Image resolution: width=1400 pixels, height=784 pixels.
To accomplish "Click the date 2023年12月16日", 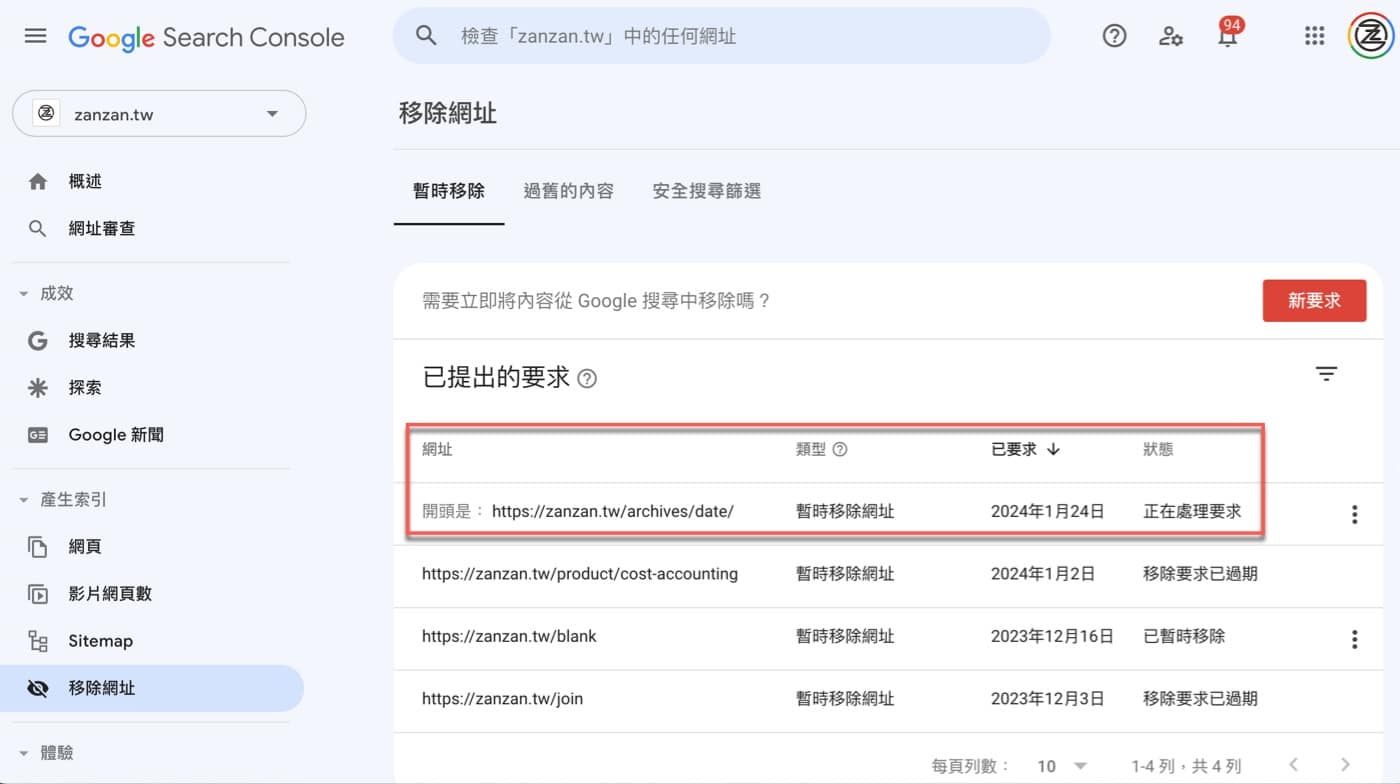I will pos(1052,636).
